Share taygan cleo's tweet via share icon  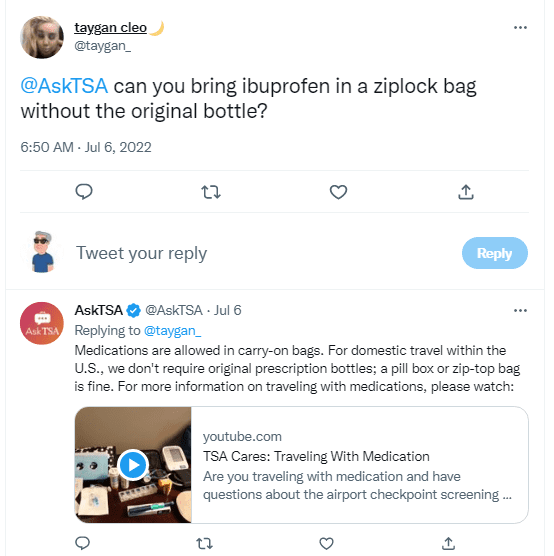click(466, 192)
